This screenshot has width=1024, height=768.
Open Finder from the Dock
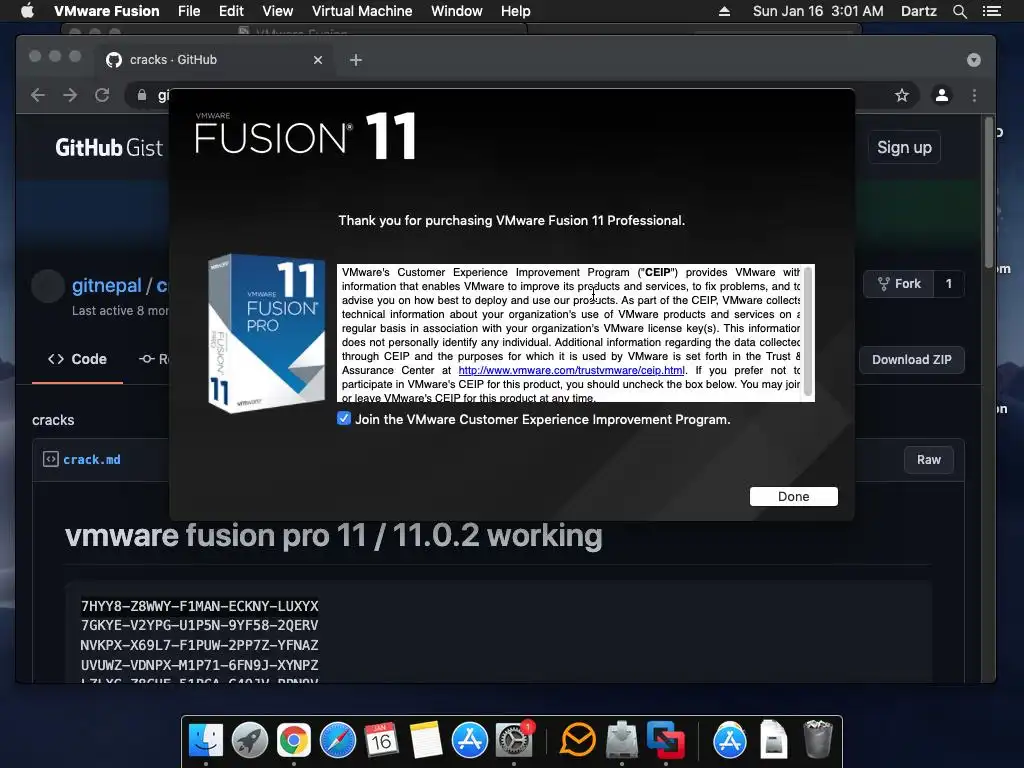click(x=206, y=741)
